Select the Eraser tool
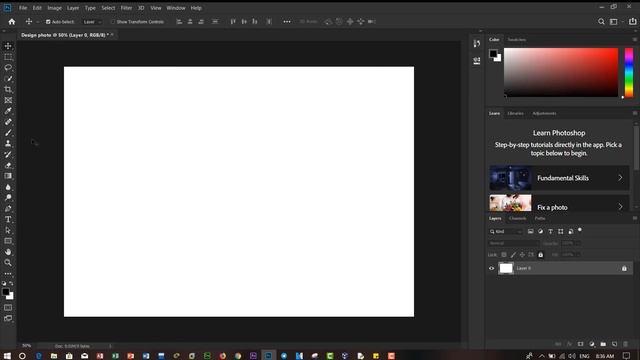The height and width of the screenshot is (360, 640). (8, 165)
